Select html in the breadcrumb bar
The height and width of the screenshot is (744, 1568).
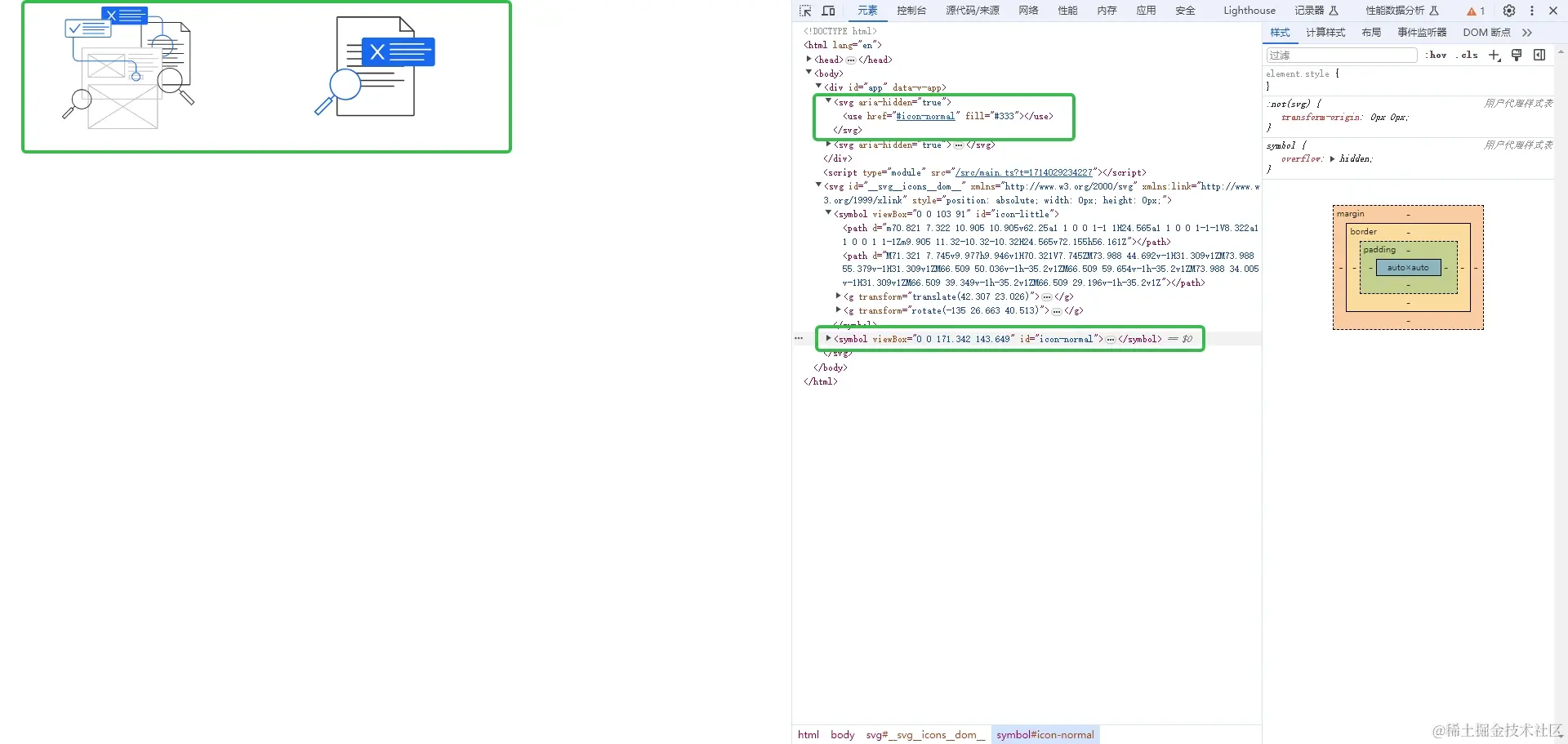point(808,735)
